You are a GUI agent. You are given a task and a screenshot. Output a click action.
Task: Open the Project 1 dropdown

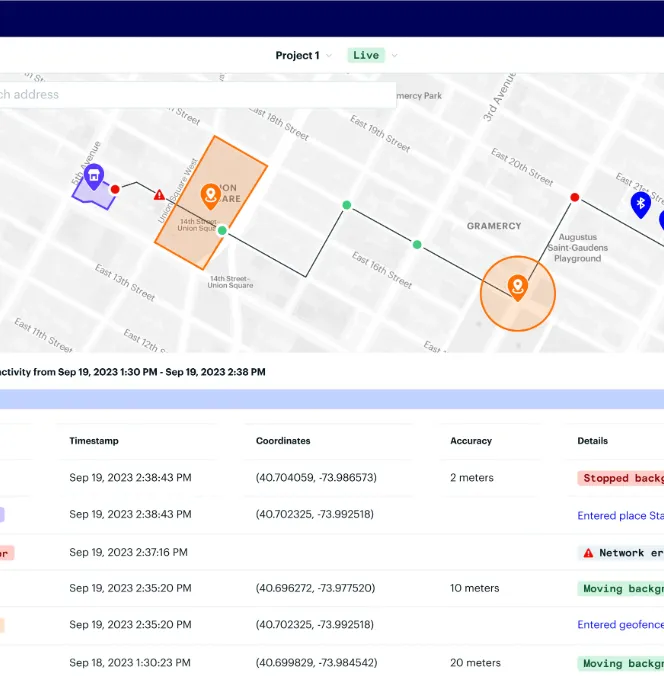point(304,56)
